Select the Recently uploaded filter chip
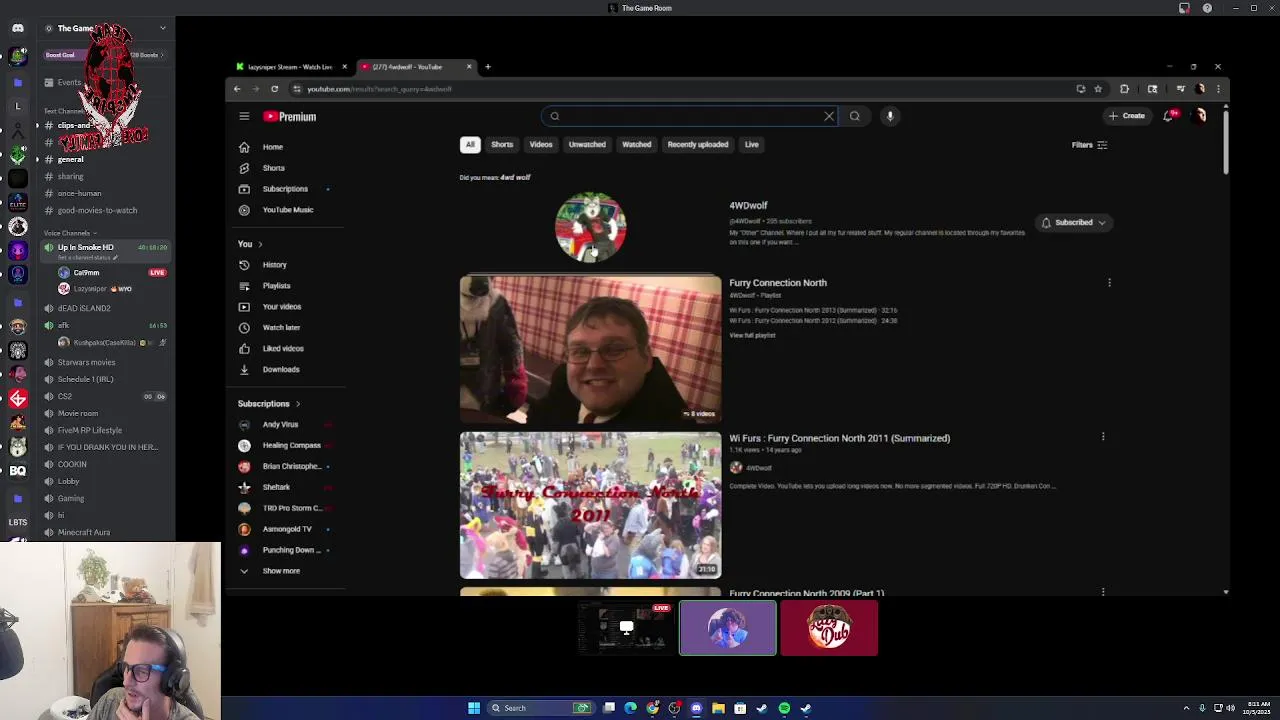This screenshot has width=1280, height=720. [698, 145]
